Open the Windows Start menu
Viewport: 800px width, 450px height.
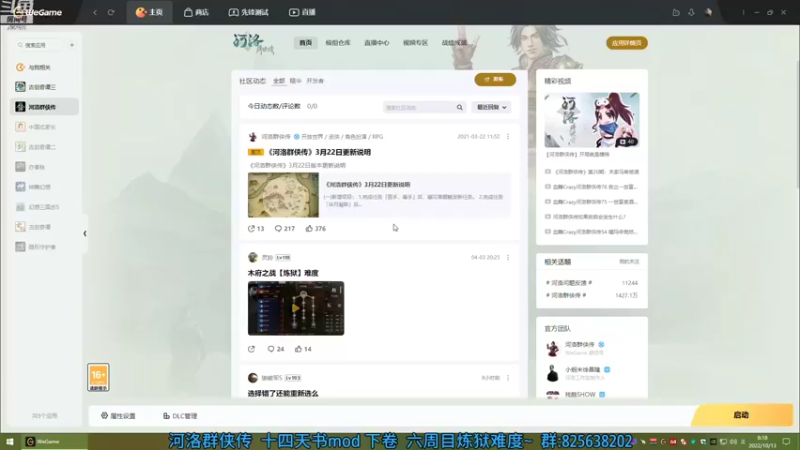pyautogui.click(x=10, y=442)
